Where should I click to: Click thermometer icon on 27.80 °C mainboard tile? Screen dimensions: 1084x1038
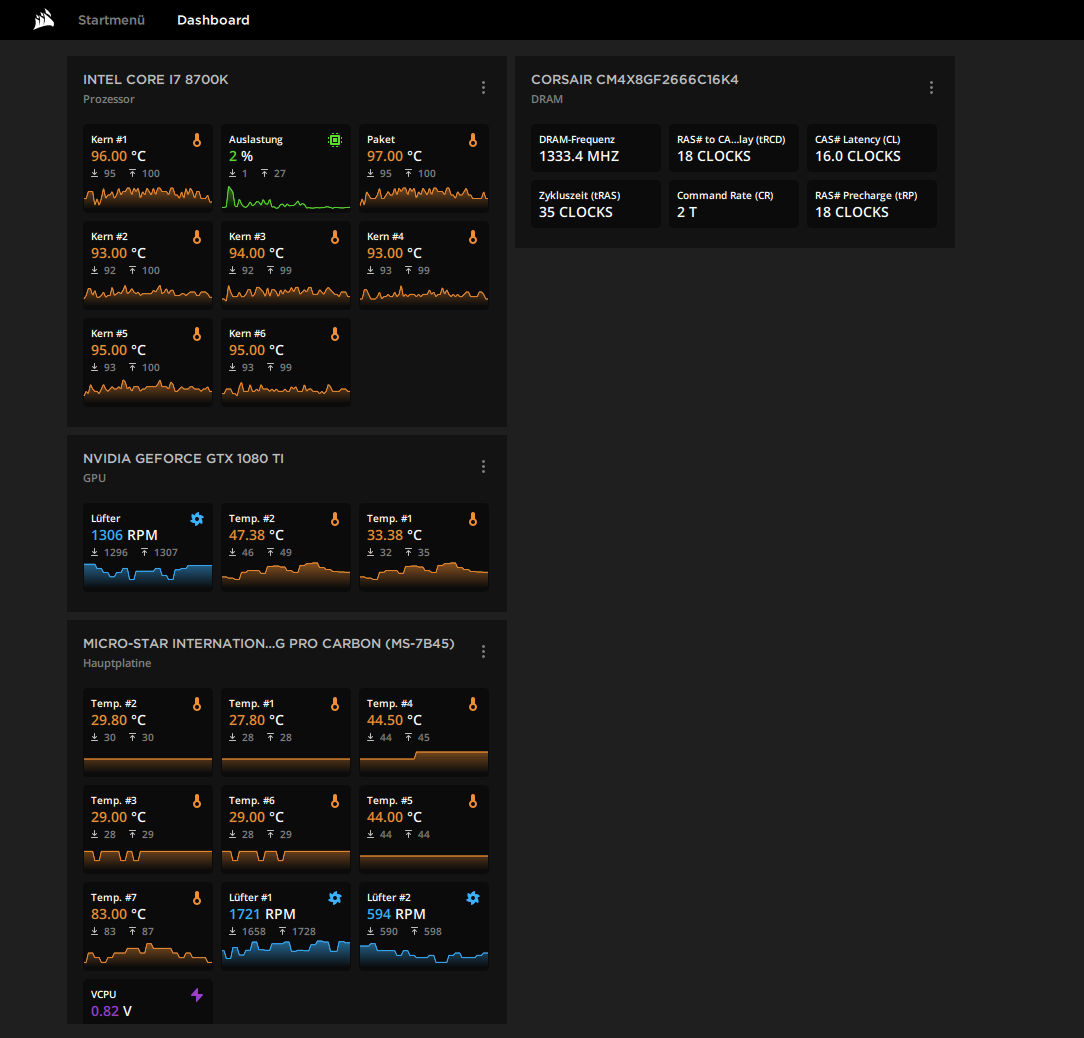(335, 704)
